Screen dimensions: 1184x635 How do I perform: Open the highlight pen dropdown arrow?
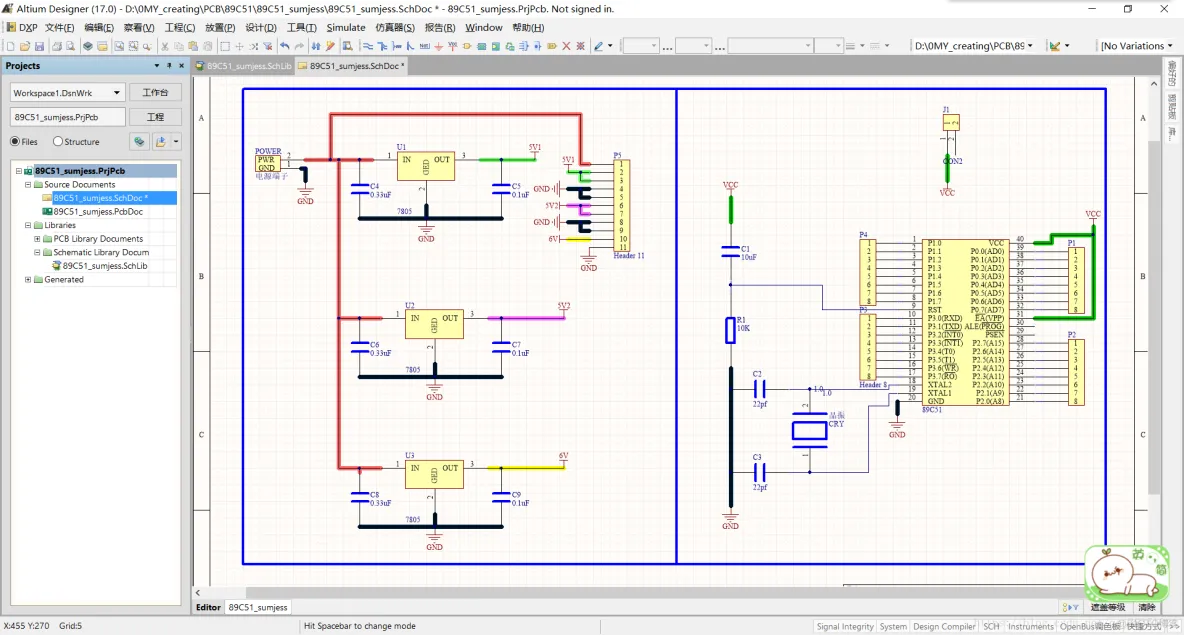click(x=610, y=46)
